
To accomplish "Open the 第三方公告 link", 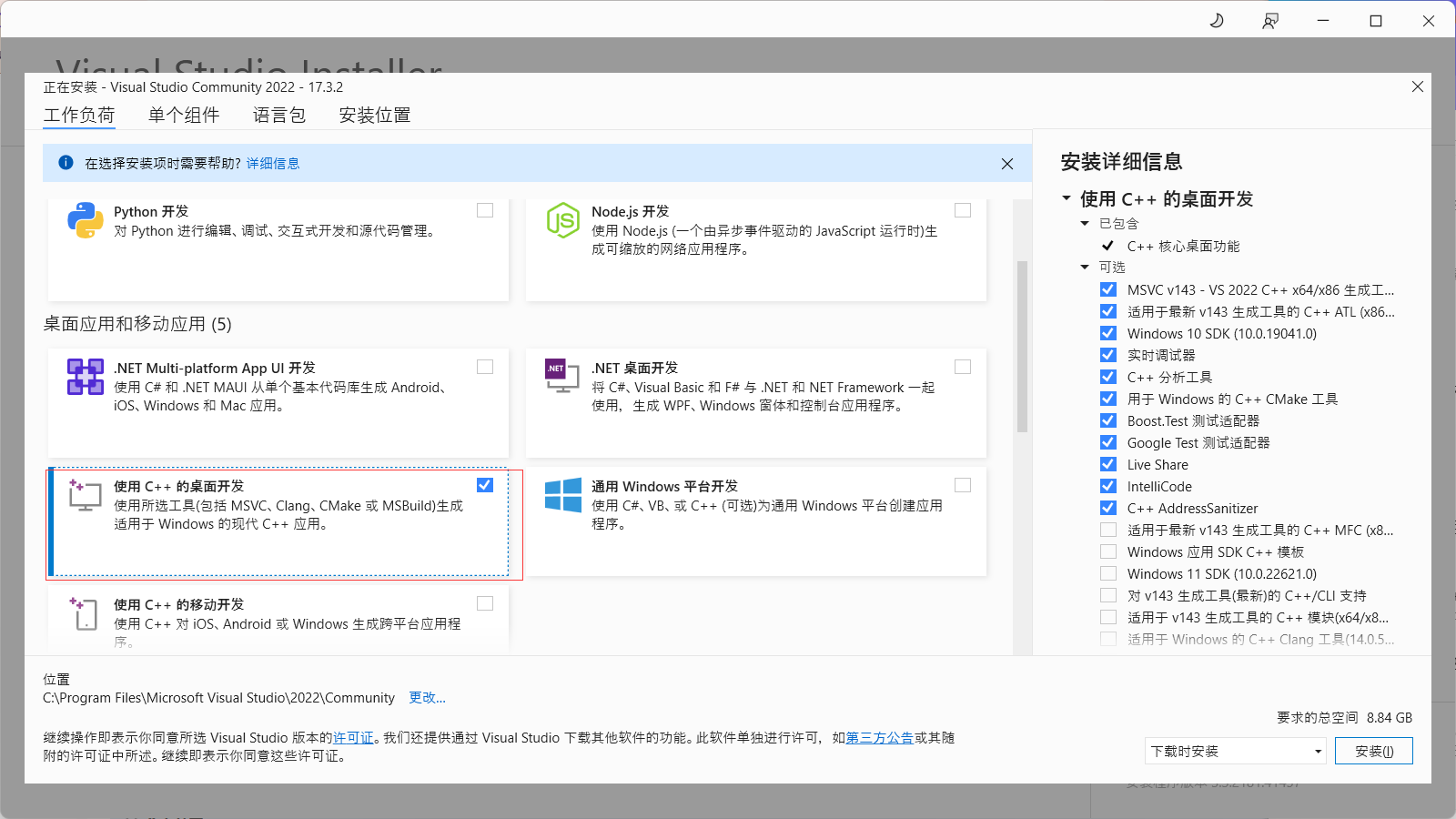I will coord(880,738).
